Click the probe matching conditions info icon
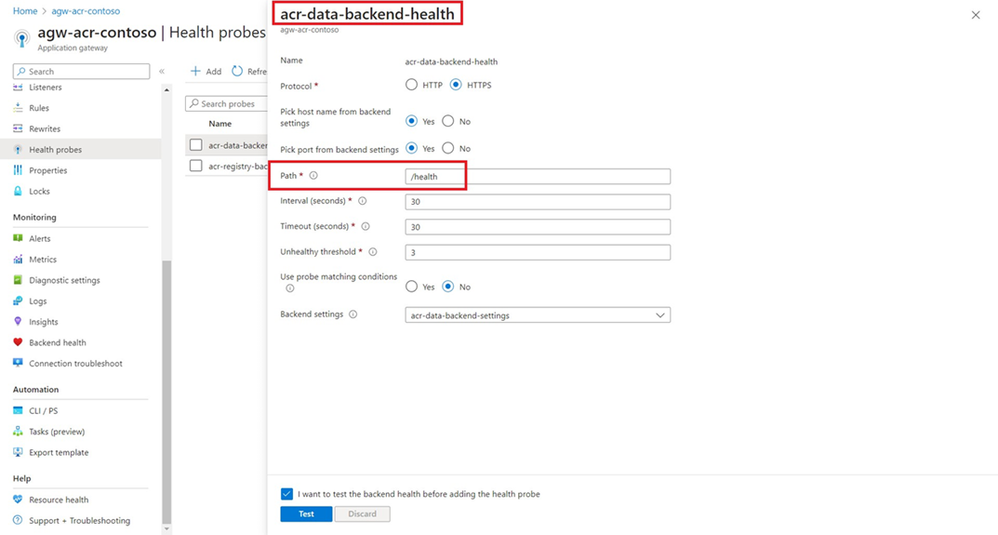 [290, 288]
